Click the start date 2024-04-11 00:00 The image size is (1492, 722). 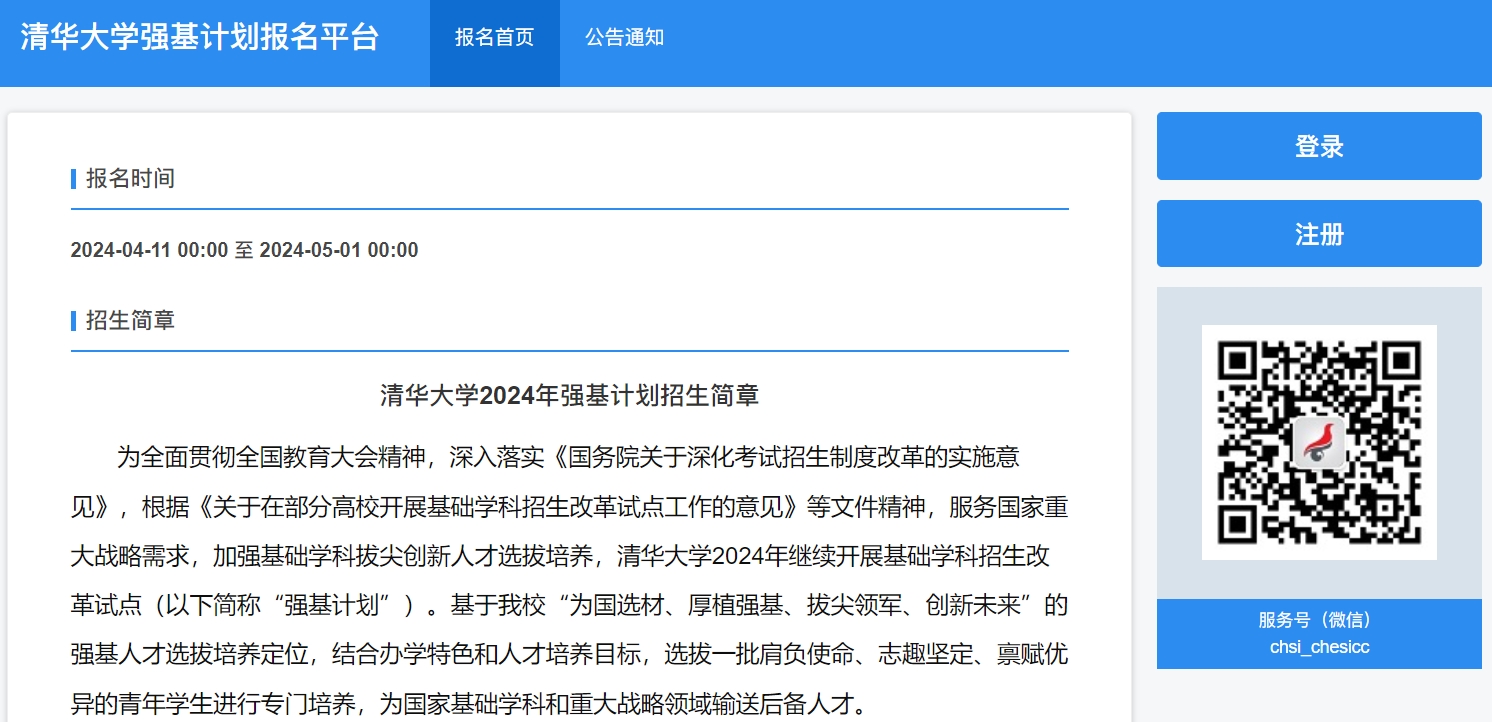(x=149, y=250)
